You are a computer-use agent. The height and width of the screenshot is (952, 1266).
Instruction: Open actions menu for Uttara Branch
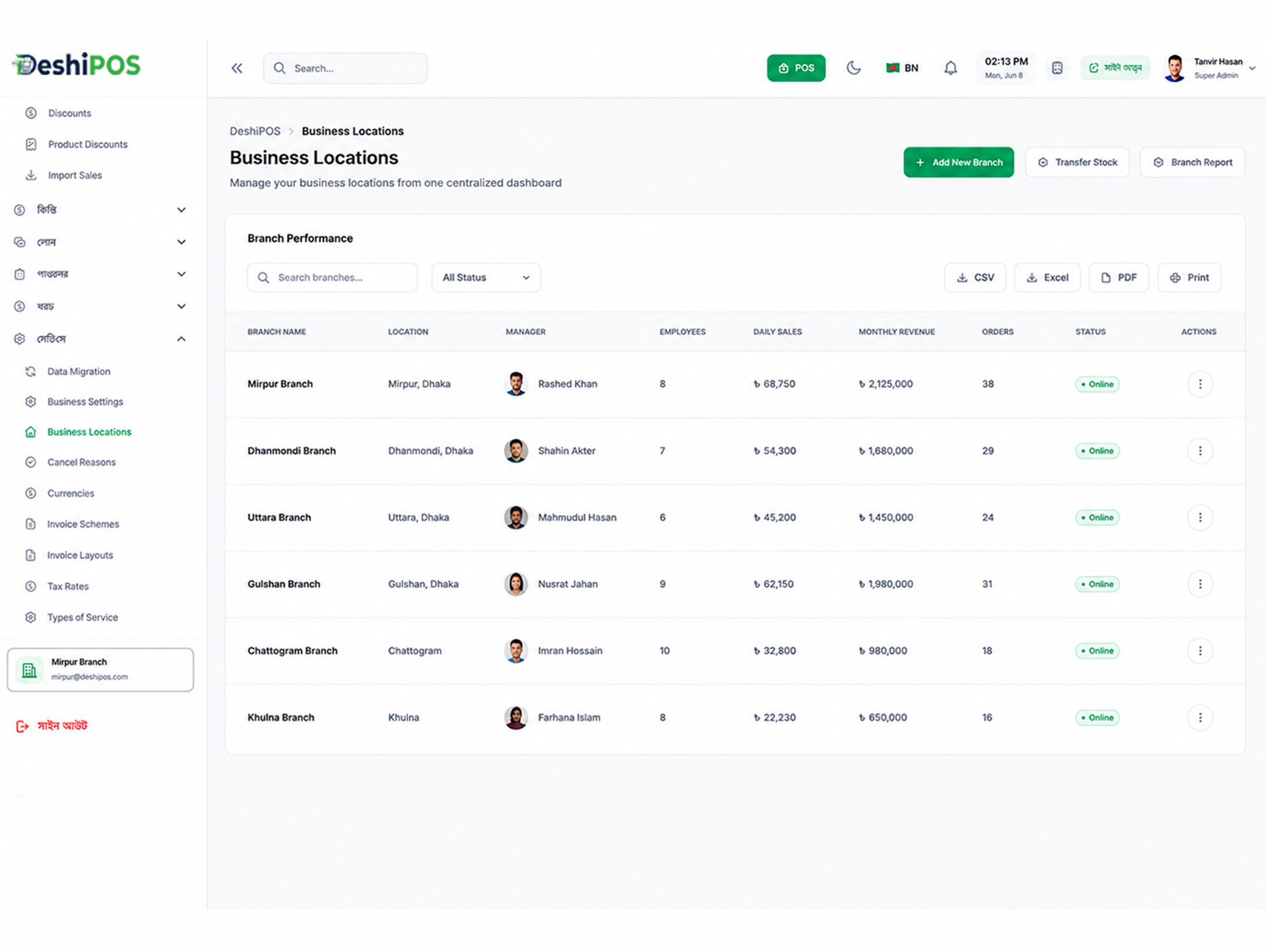coord(1200,518)
